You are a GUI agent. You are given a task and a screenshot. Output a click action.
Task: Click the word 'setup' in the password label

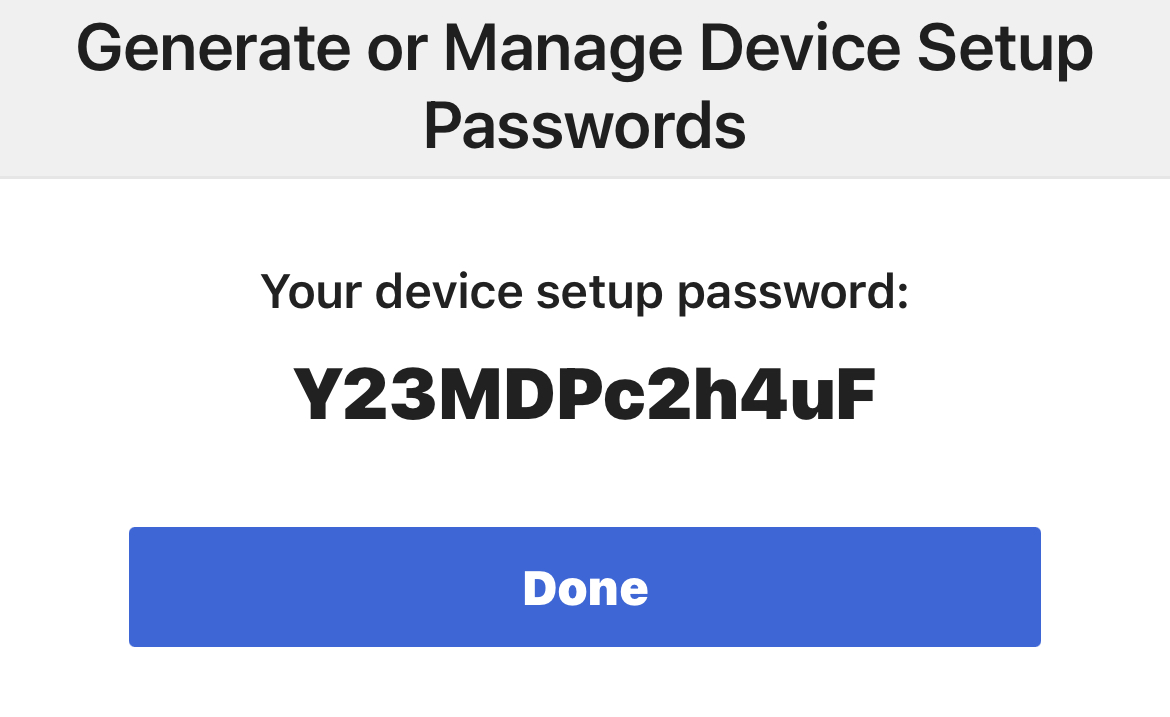coord(599,293)
